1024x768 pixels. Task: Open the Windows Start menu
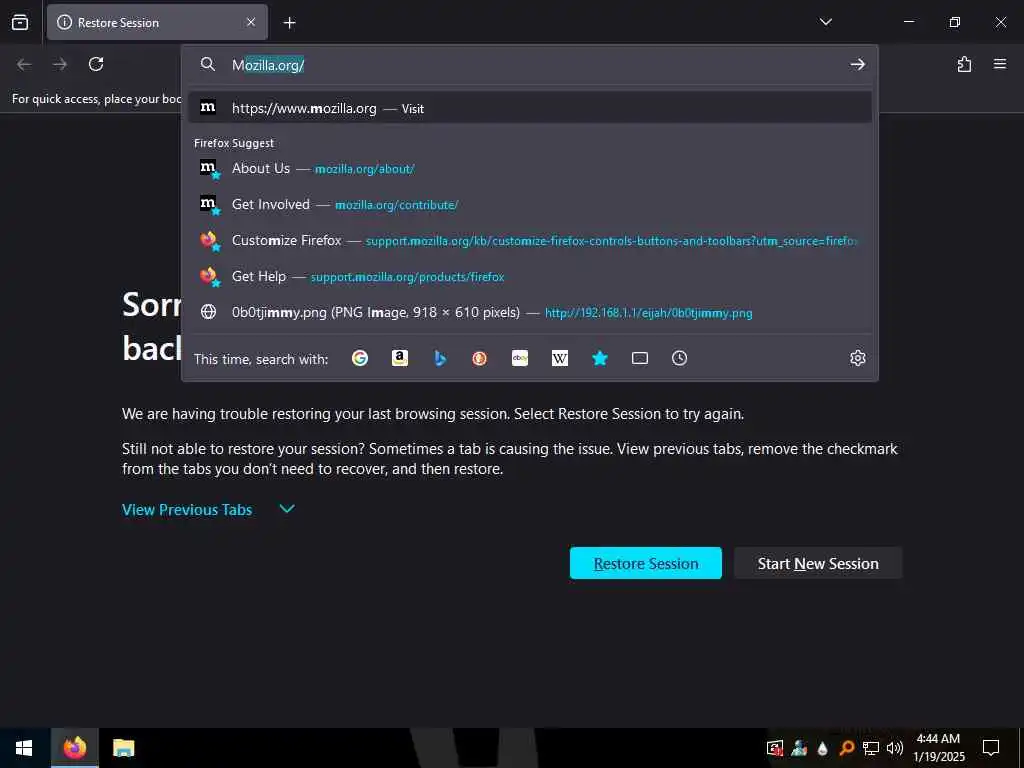[x=24, y=748]
